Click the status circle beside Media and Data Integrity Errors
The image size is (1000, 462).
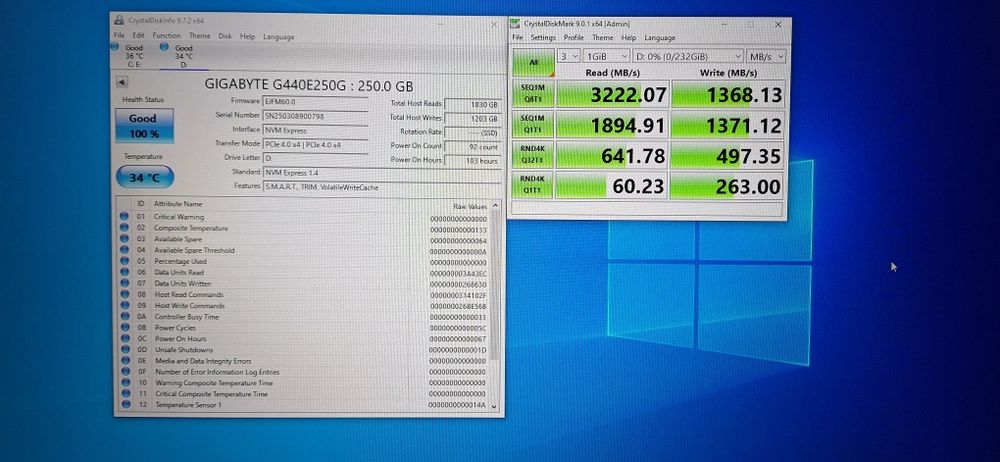(x=124, y=361)
